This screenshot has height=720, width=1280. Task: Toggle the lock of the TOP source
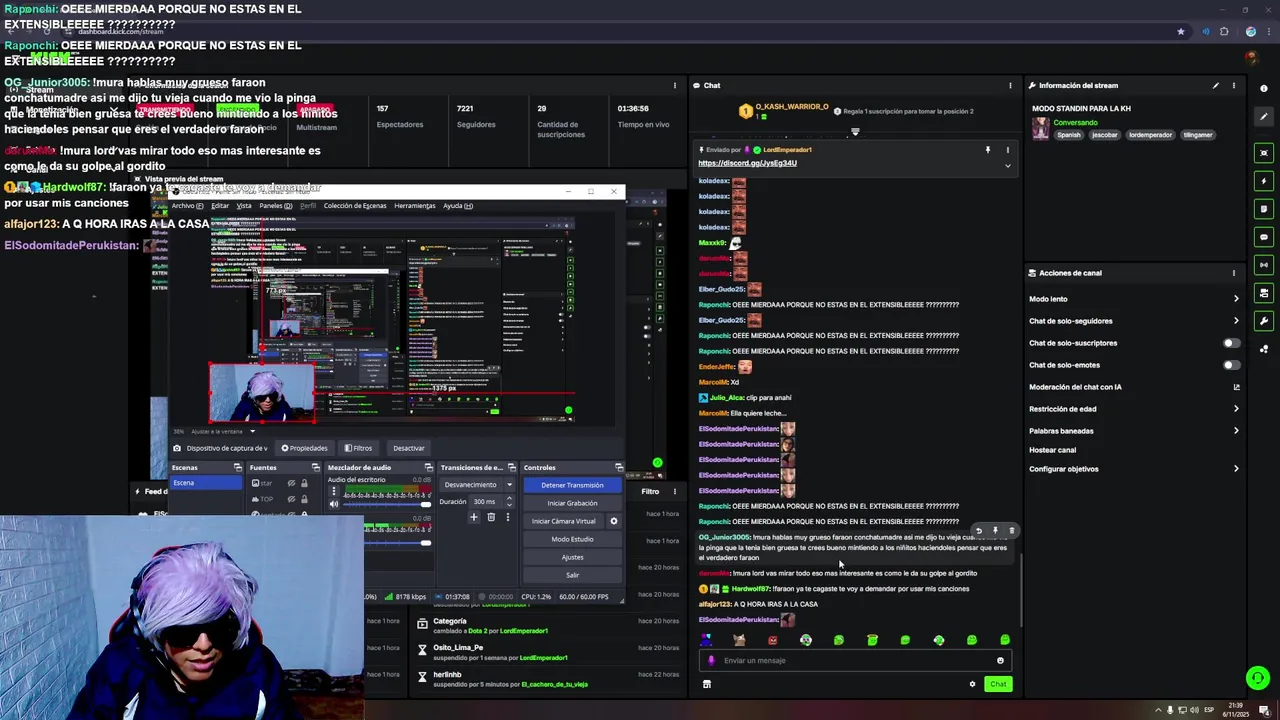pyautogui.click(x=304, y=499)
